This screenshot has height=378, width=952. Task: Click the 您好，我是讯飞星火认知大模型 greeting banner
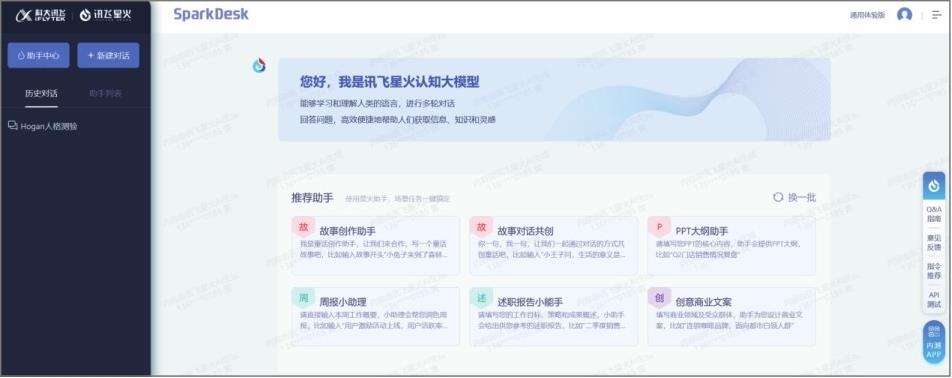click(x=554, y=100)
